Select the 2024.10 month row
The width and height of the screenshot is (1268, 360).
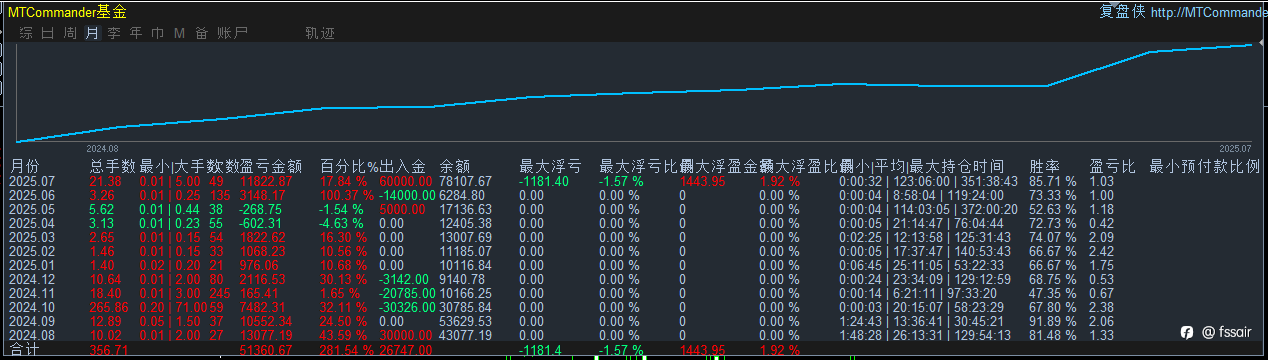[634, 307]
